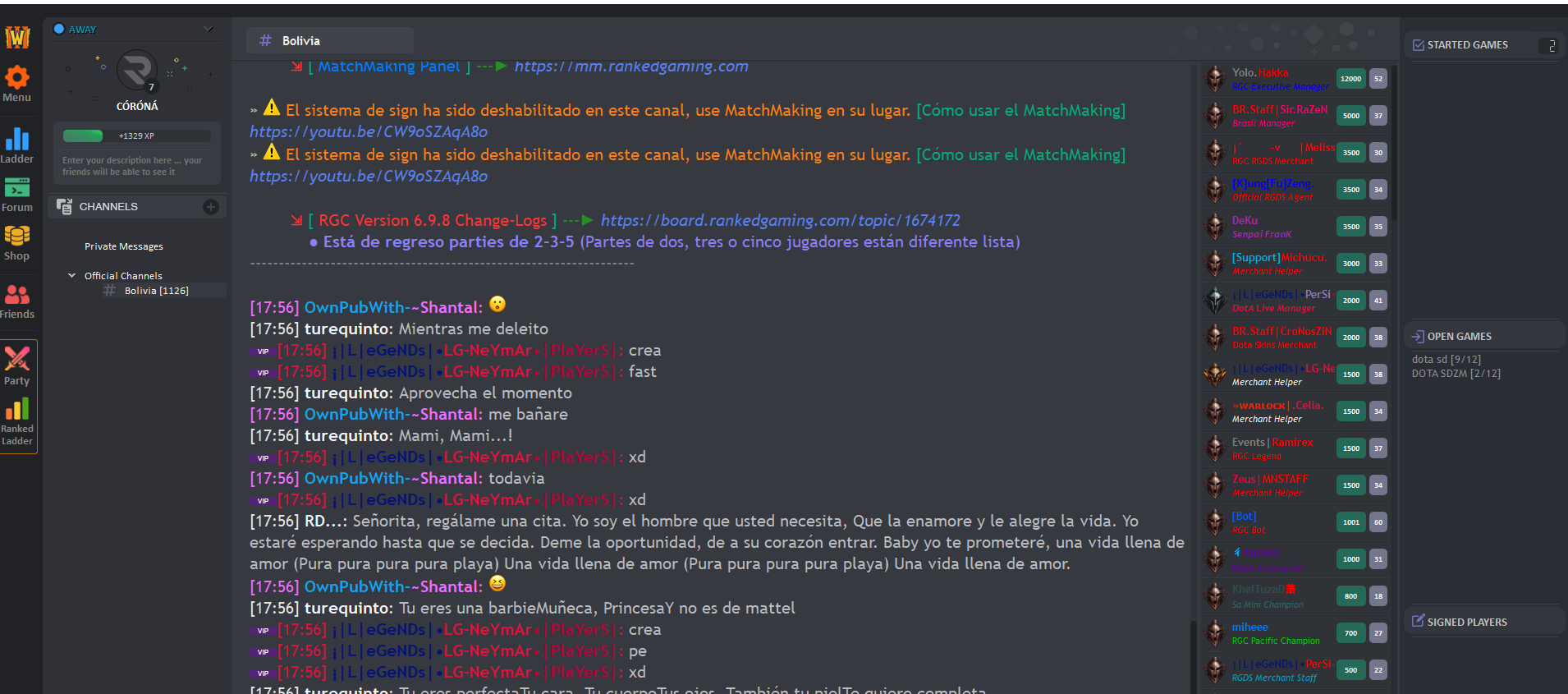Click the description input field

point(136,166)
